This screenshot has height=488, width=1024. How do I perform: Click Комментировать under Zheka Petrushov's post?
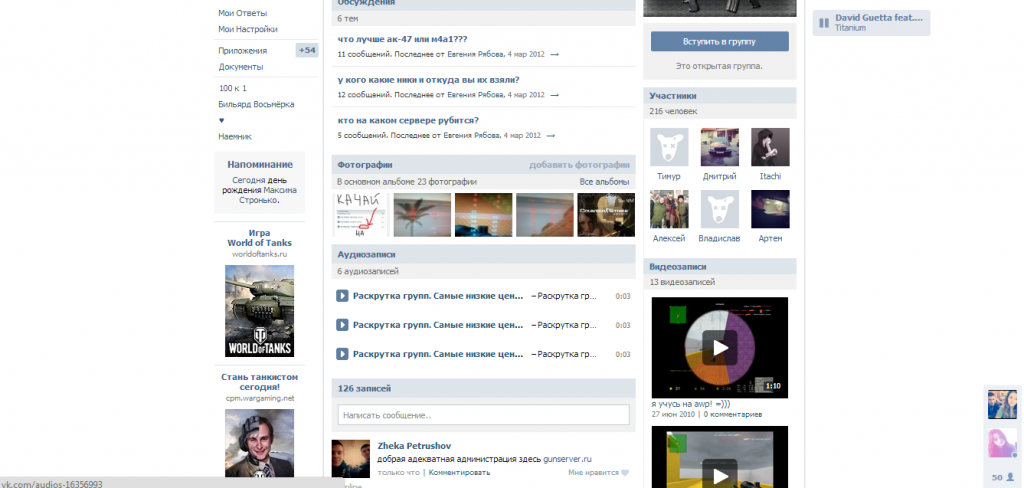[459, 472]
